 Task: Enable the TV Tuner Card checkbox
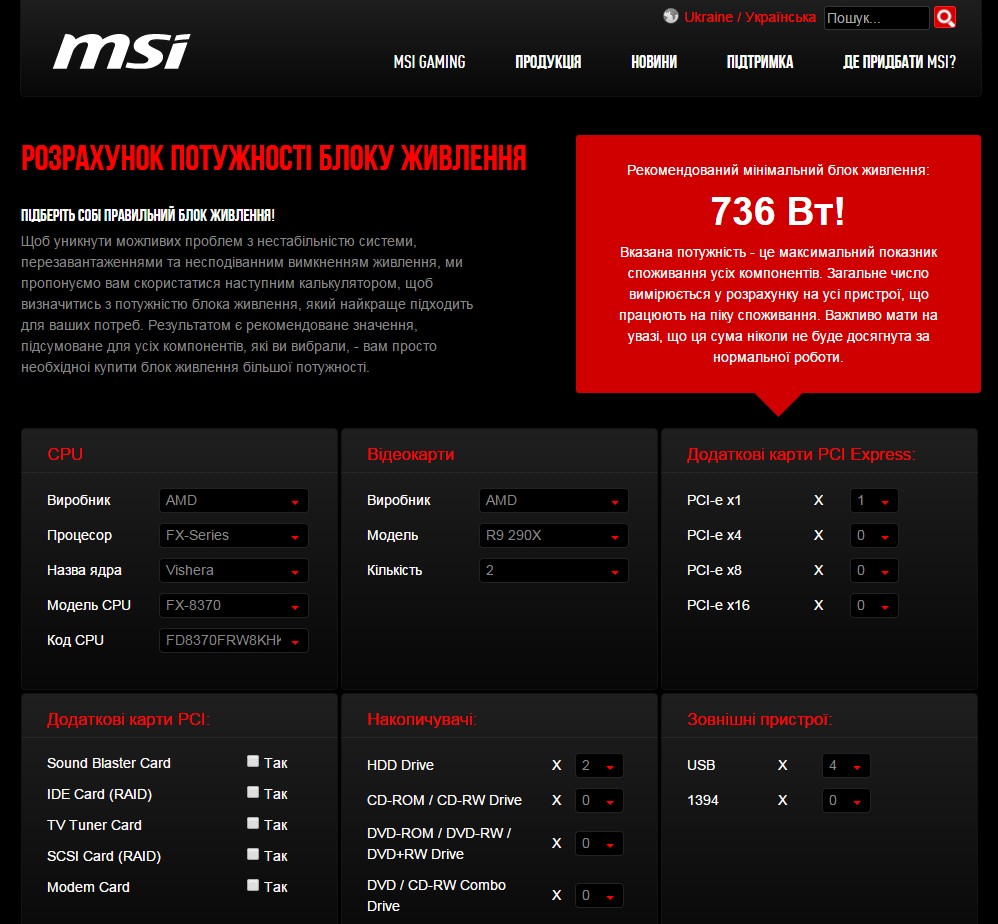[x=253, y=823]
